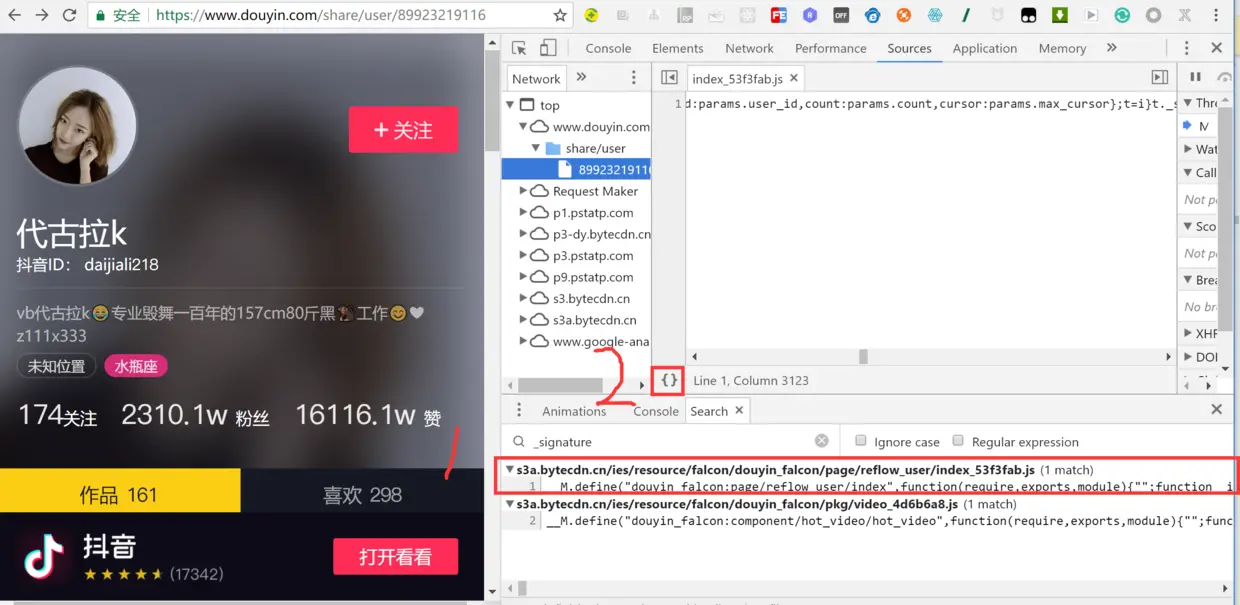Collapse the Call Stack section
This screenshot has width=1240, height=605.
(1188, 172)
